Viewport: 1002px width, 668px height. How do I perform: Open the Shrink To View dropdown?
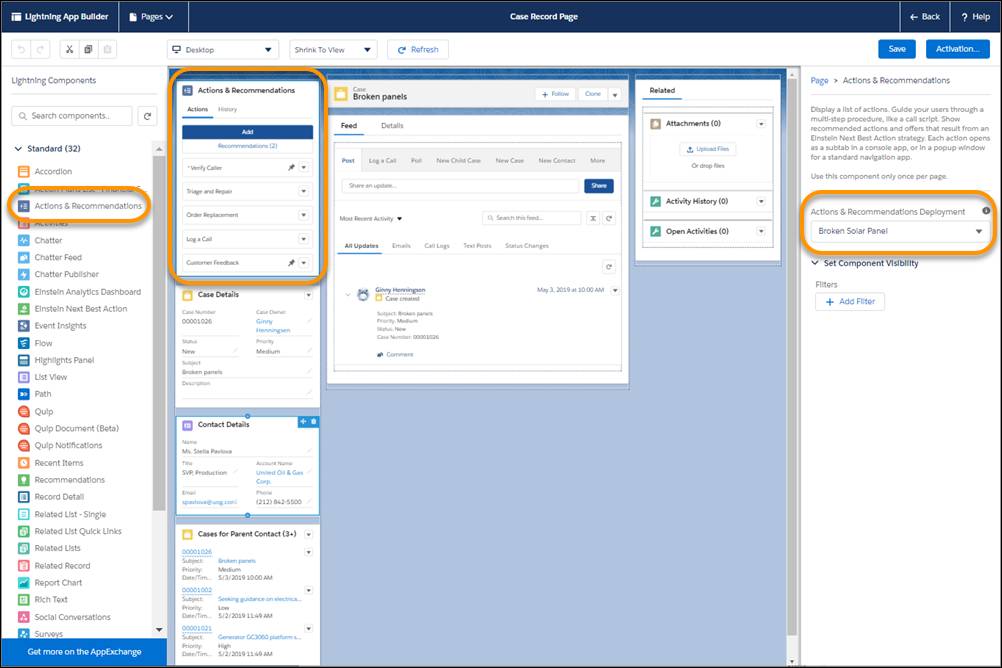[x=333, y=50]
